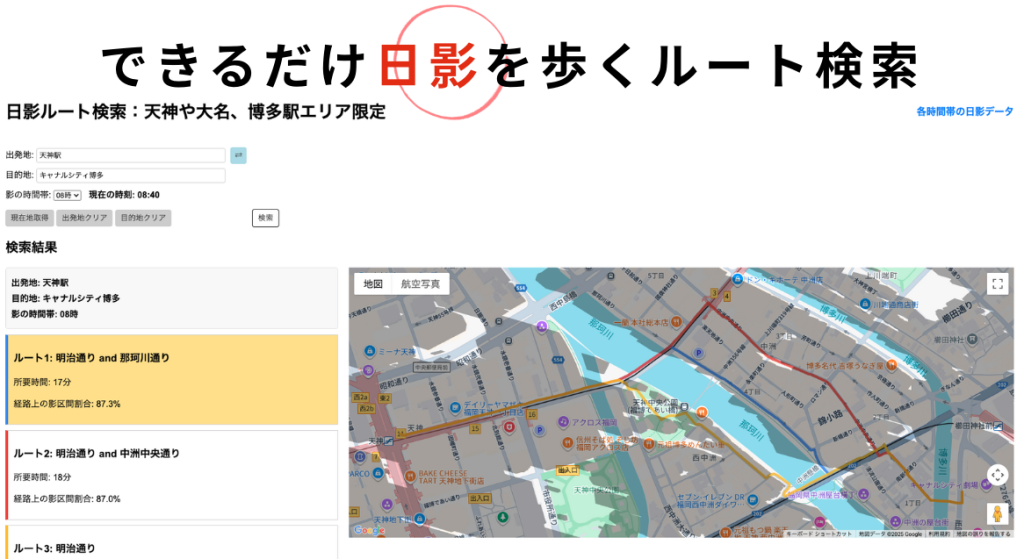Image resolution: width=1024 pixels, height=559 pixels.
Task: Click the 出発地クリア button
Action: click(x=84, y=218)
